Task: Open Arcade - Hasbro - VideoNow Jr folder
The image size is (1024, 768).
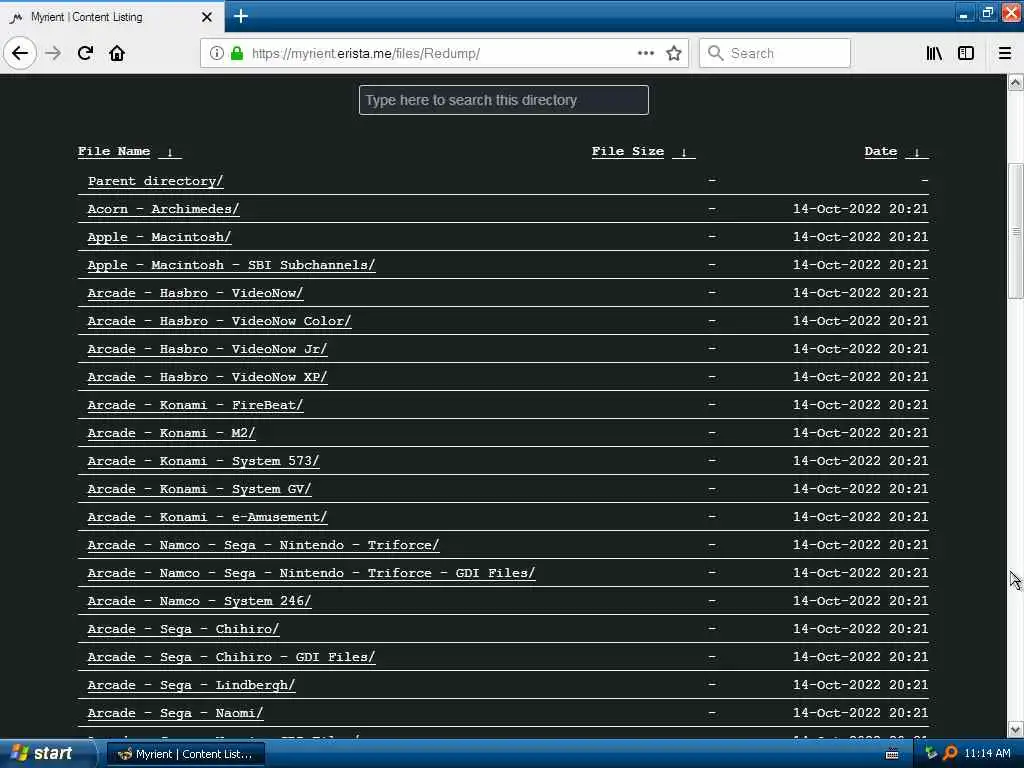Action: pos(207,349)
